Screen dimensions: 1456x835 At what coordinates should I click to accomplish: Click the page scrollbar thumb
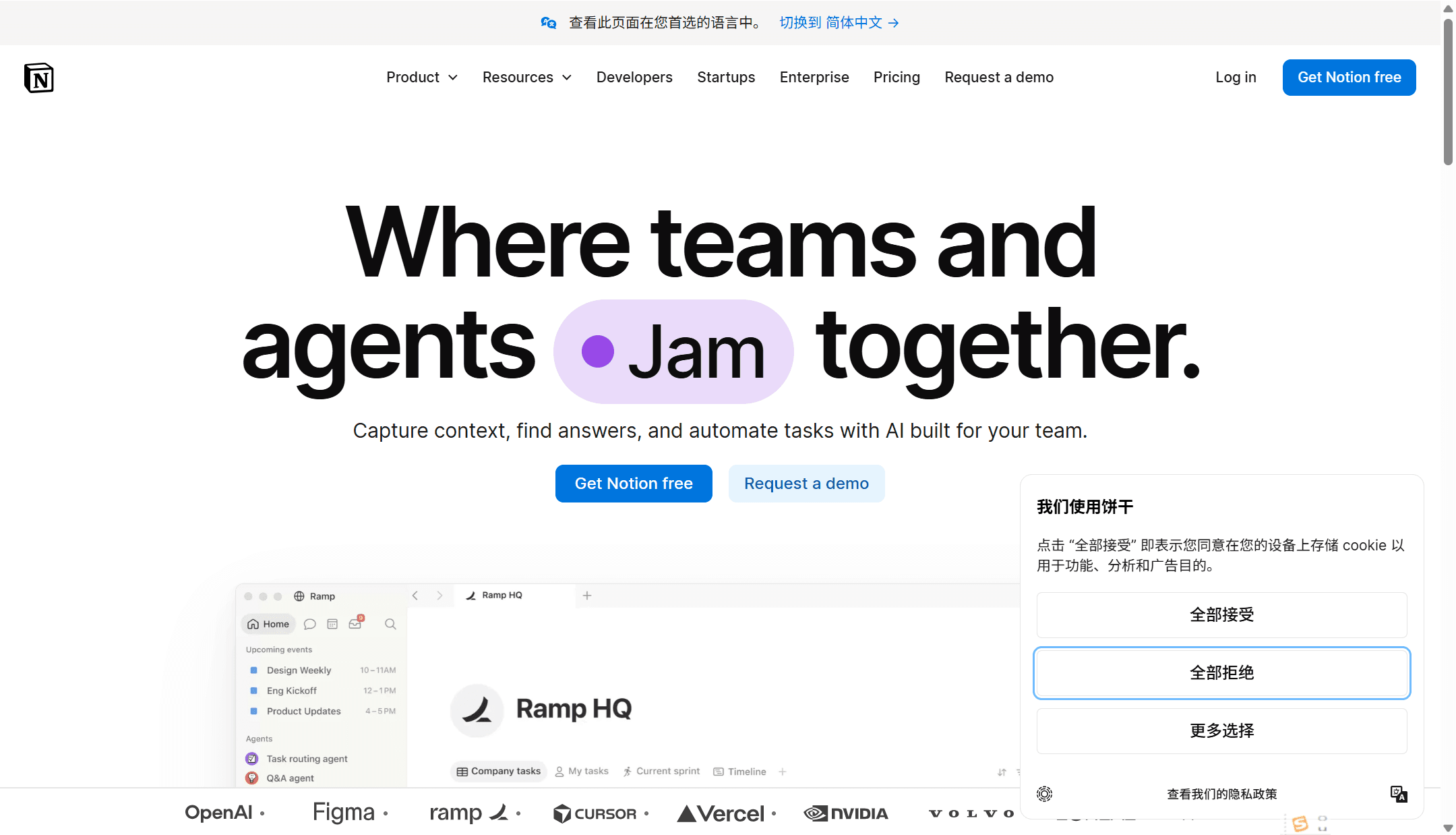(1448, 92)
